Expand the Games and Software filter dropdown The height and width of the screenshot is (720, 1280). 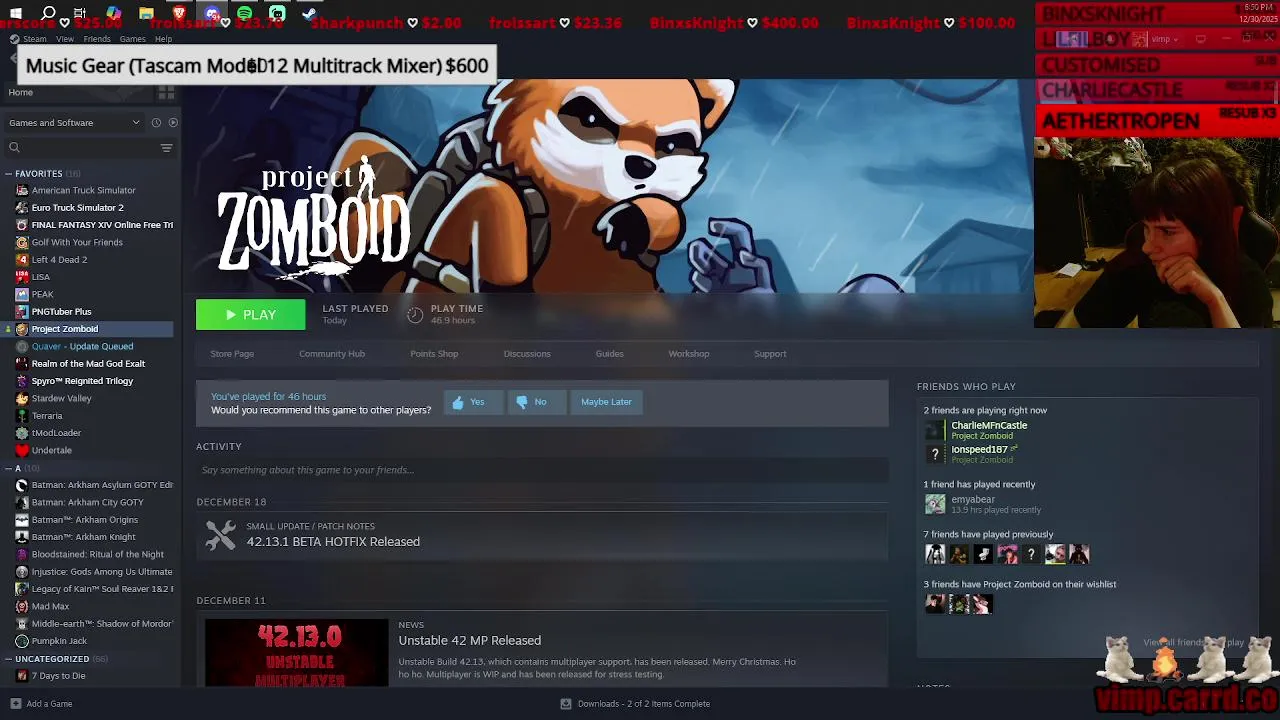74,123
